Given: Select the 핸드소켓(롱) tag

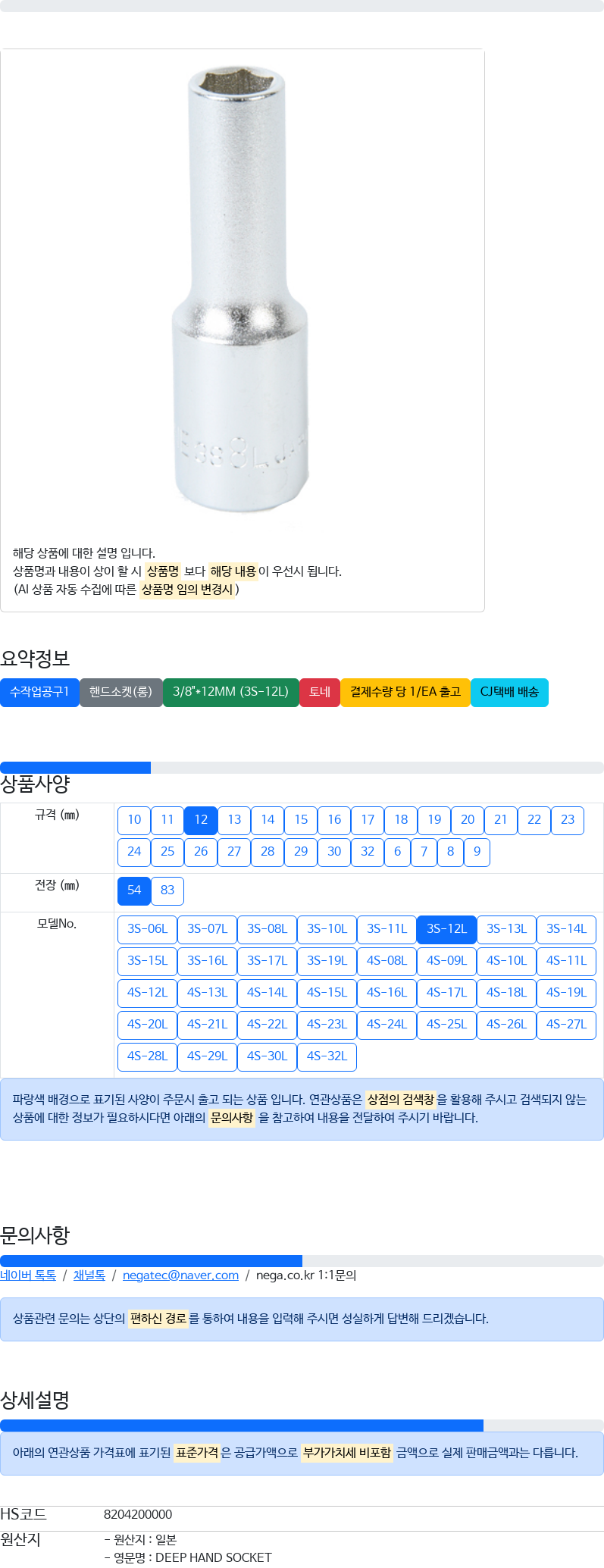Looking at the screenshot, I should click(121, 692).
